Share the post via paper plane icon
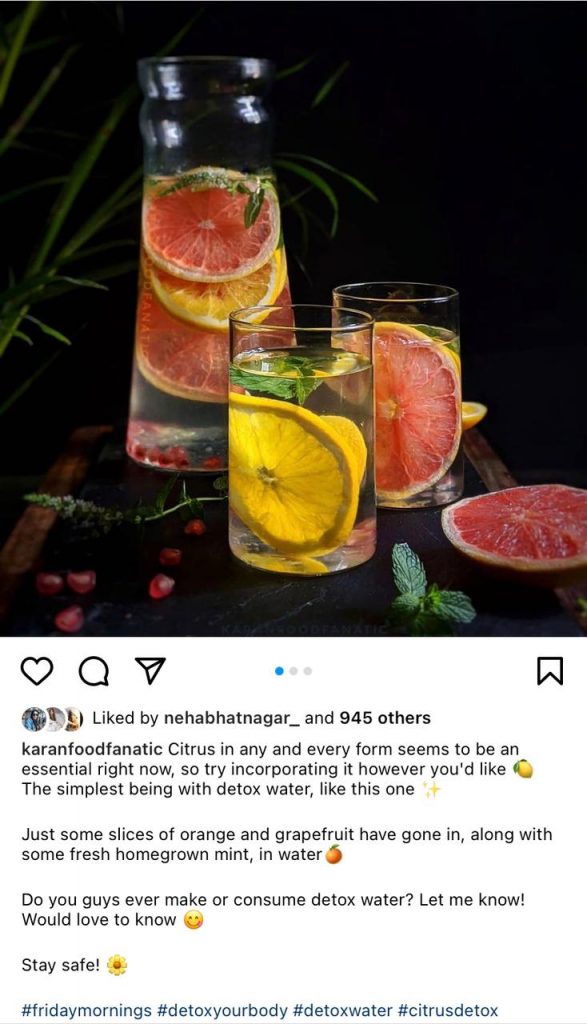 click(150, 671)
